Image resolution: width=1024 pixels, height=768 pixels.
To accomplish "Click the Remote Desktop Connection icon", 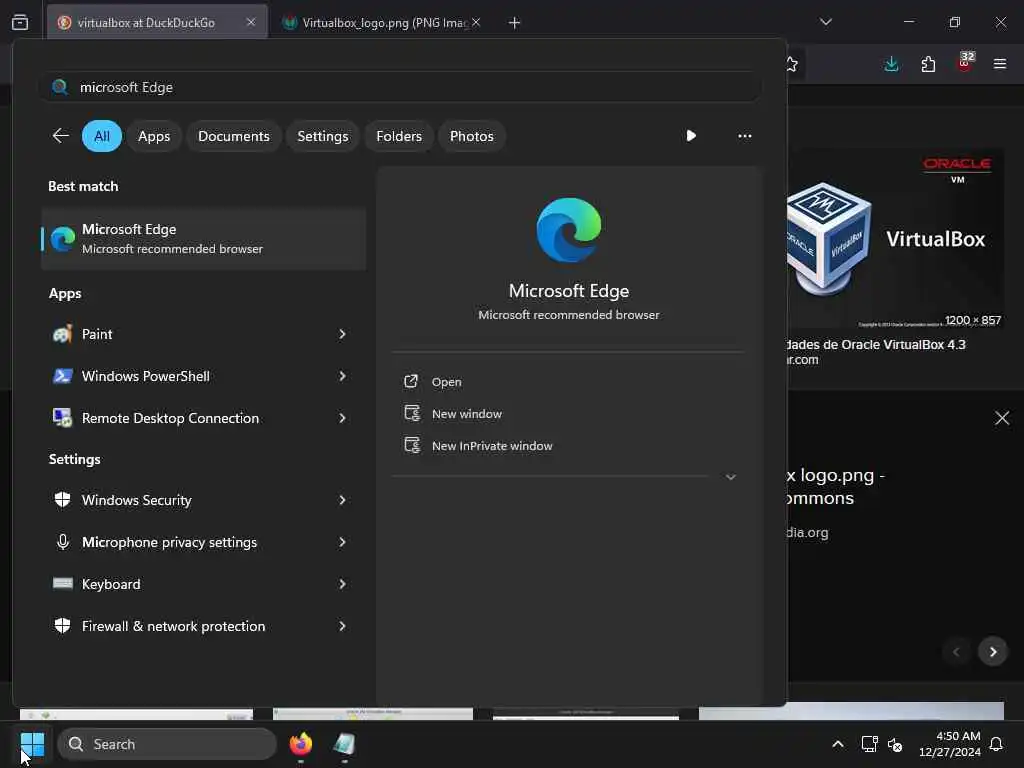I will 63,418.
